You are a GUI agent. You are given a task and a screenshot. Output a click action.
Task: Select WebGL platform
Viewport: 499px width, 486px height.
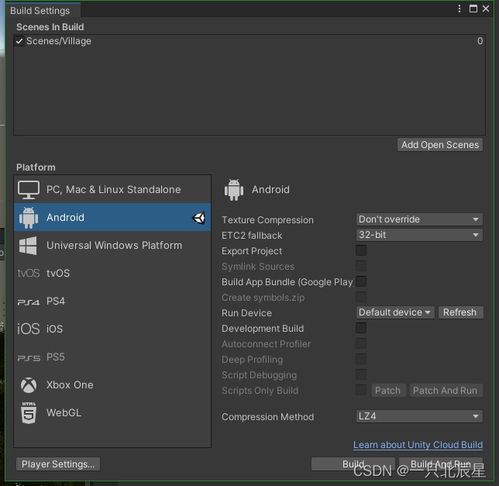click(113, 413)
